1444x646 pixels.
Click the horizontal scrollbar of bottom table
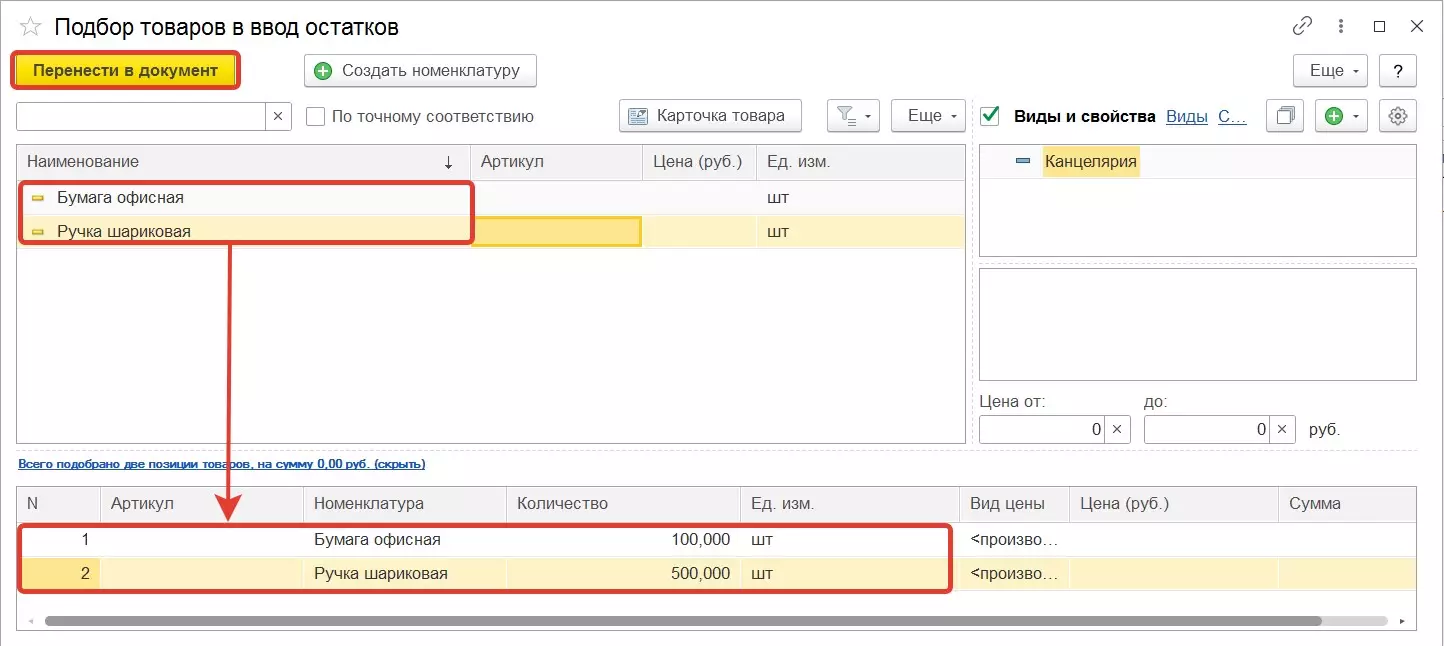pyautogui.click(x=680, y=621)
